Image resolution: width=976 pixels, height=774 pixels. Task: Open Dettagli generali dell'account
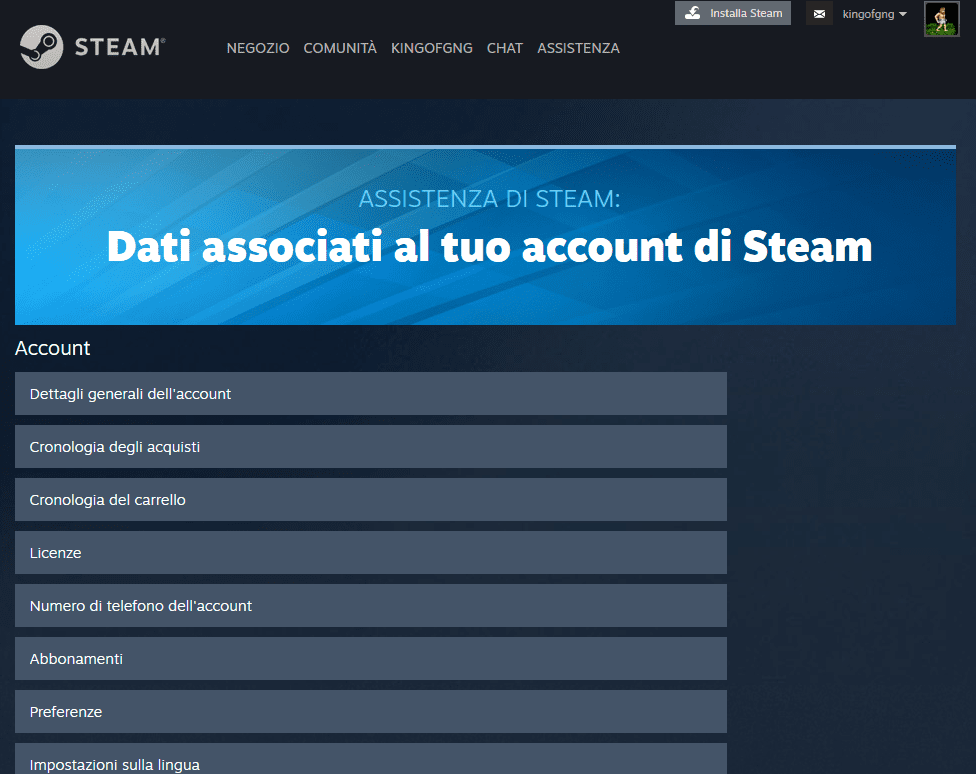[370, 394]
